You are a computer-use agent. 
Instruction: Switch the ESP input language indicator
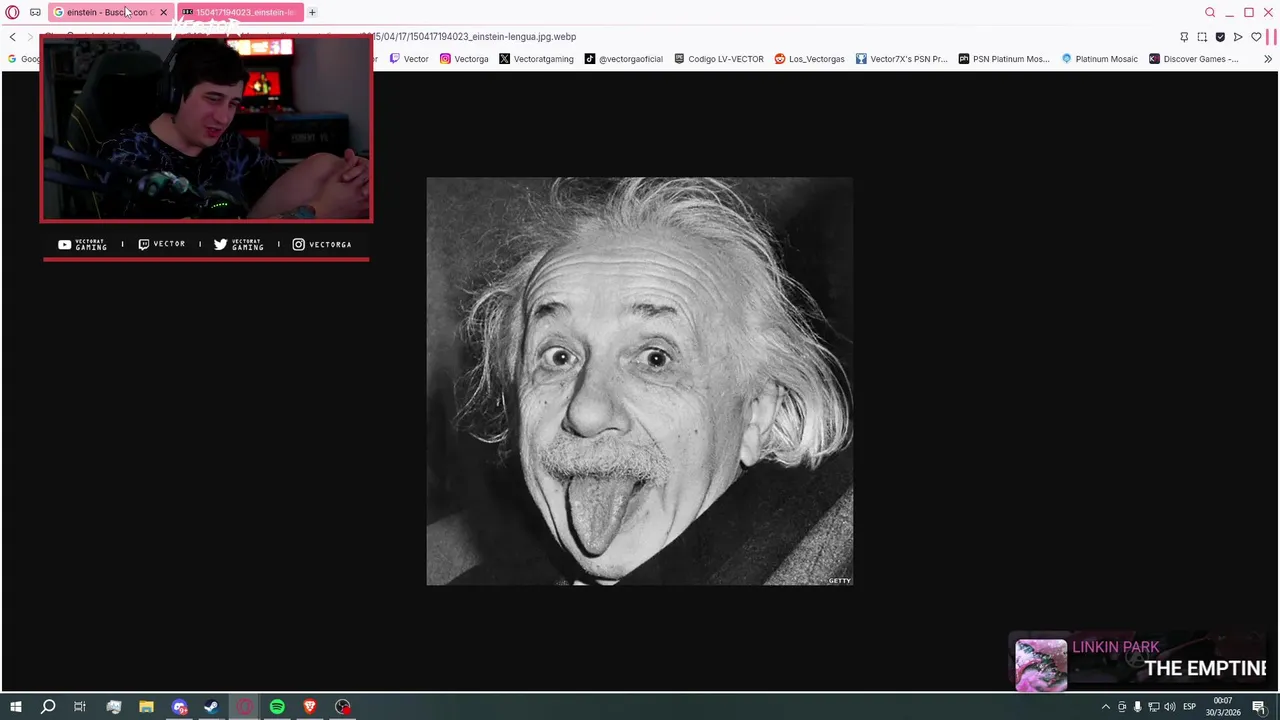(1189, 707)
